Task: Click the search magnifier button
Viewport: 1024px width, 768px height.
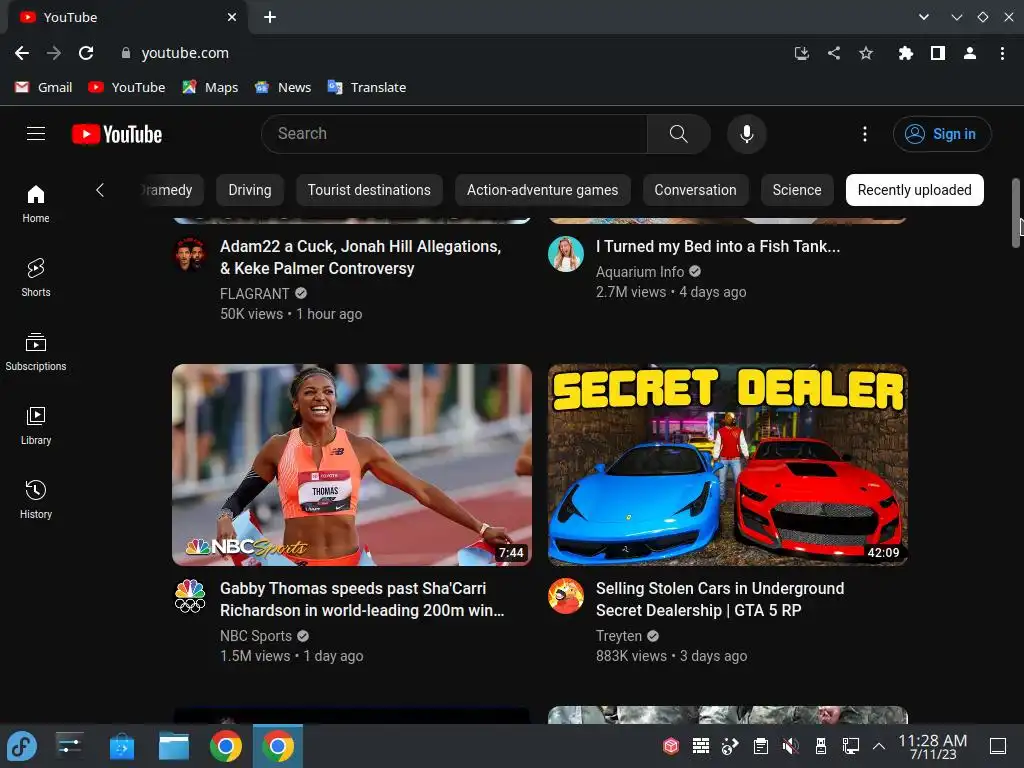Action: [679, 134]
